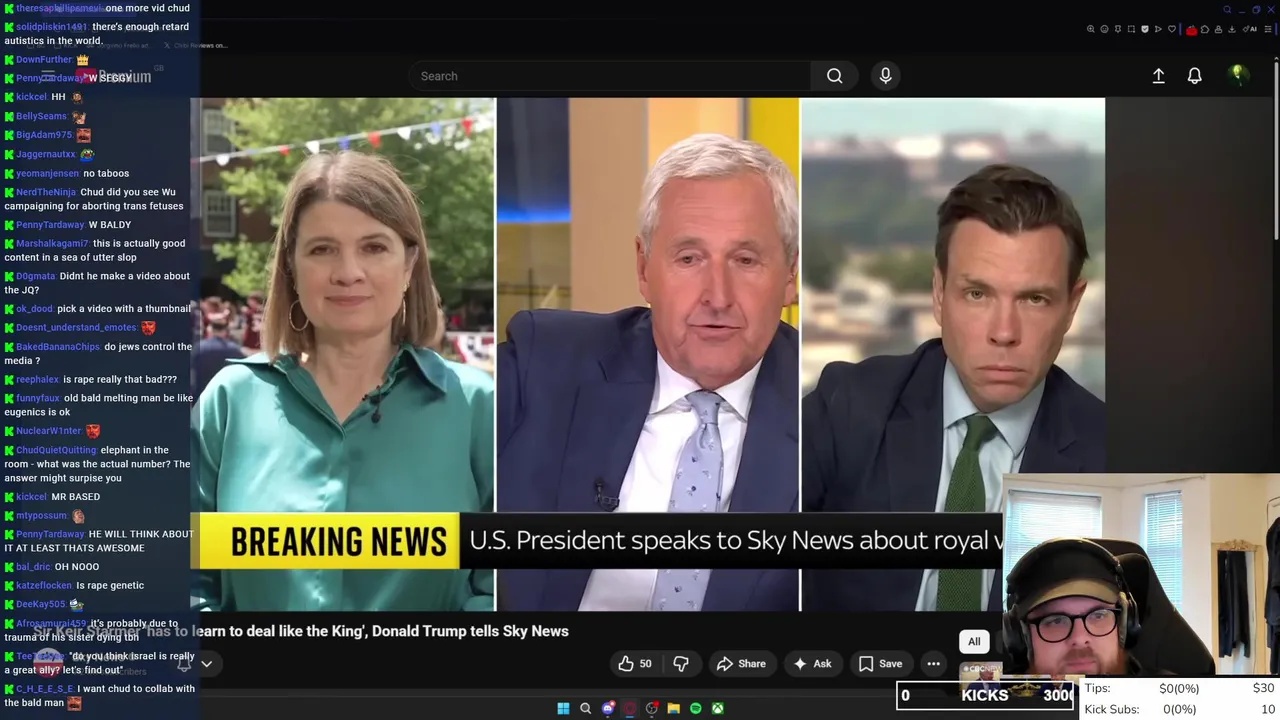Click the Share button
Screen dimensions: 1280x720
click(x=741, y=664)
